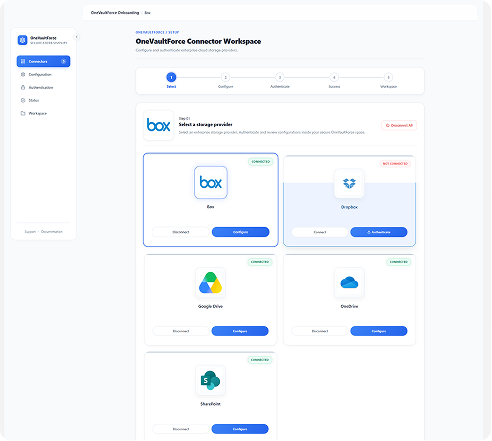
Task: Click the OneDrive cloud icon
Action: [349, 282]
